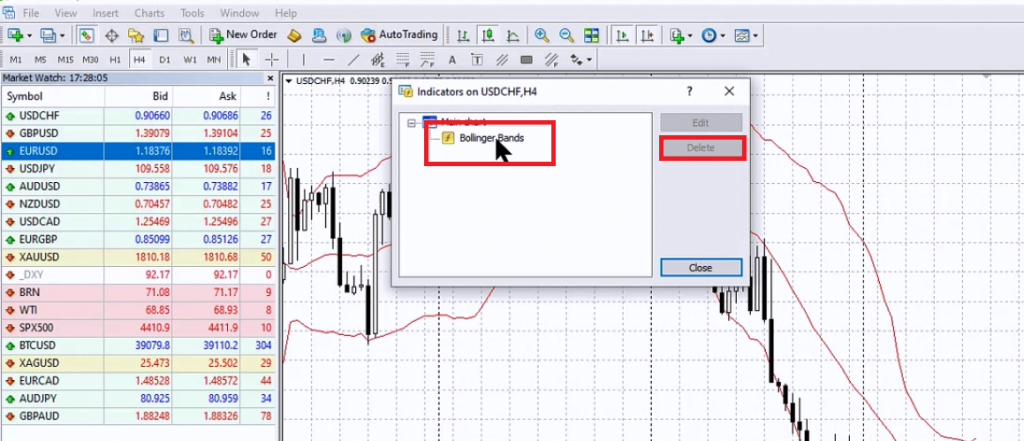Viewport: 1024px width, 441px height.
Task: Switch chart to bar chart mode
Action: click(x=462, y=35)
